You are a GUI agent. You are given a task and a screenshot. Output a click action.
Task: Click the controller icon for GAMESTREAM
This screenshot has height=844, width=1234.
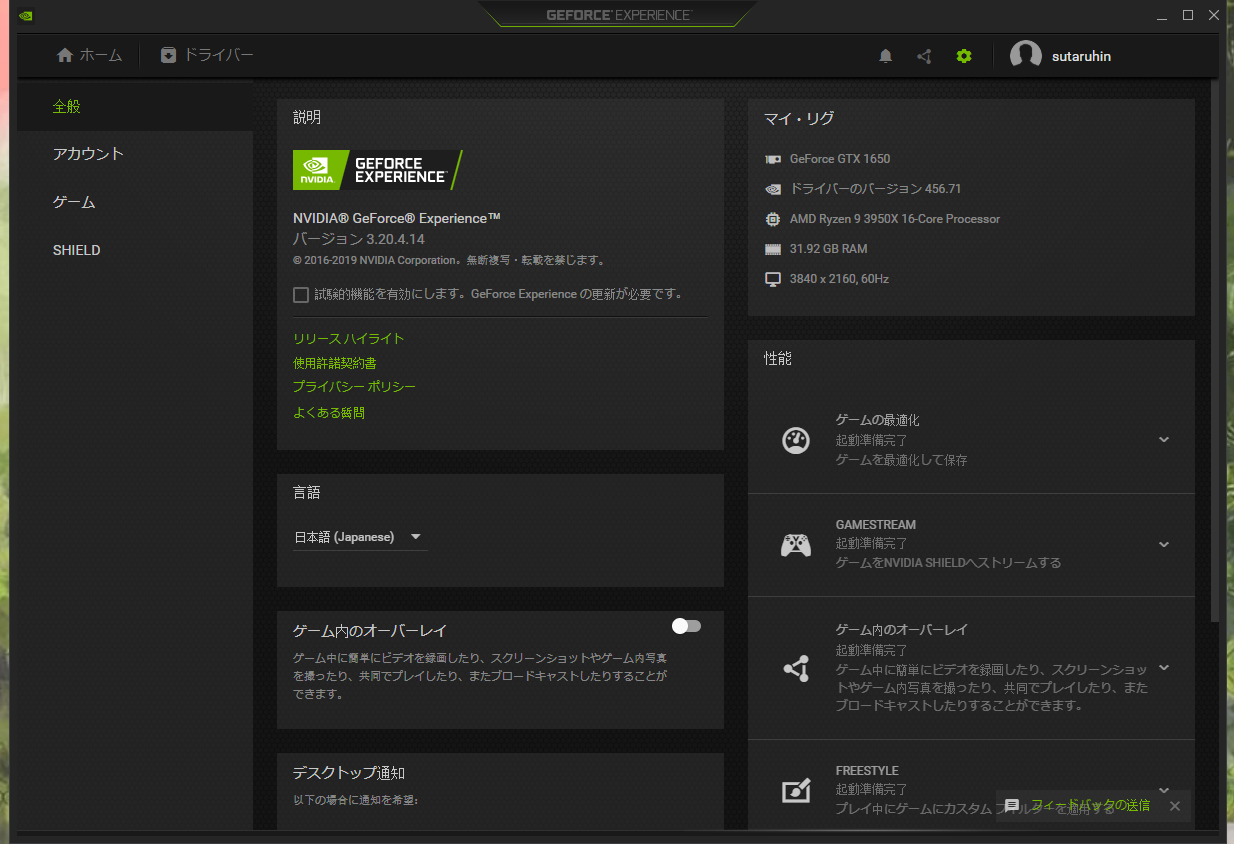point(796,544)
